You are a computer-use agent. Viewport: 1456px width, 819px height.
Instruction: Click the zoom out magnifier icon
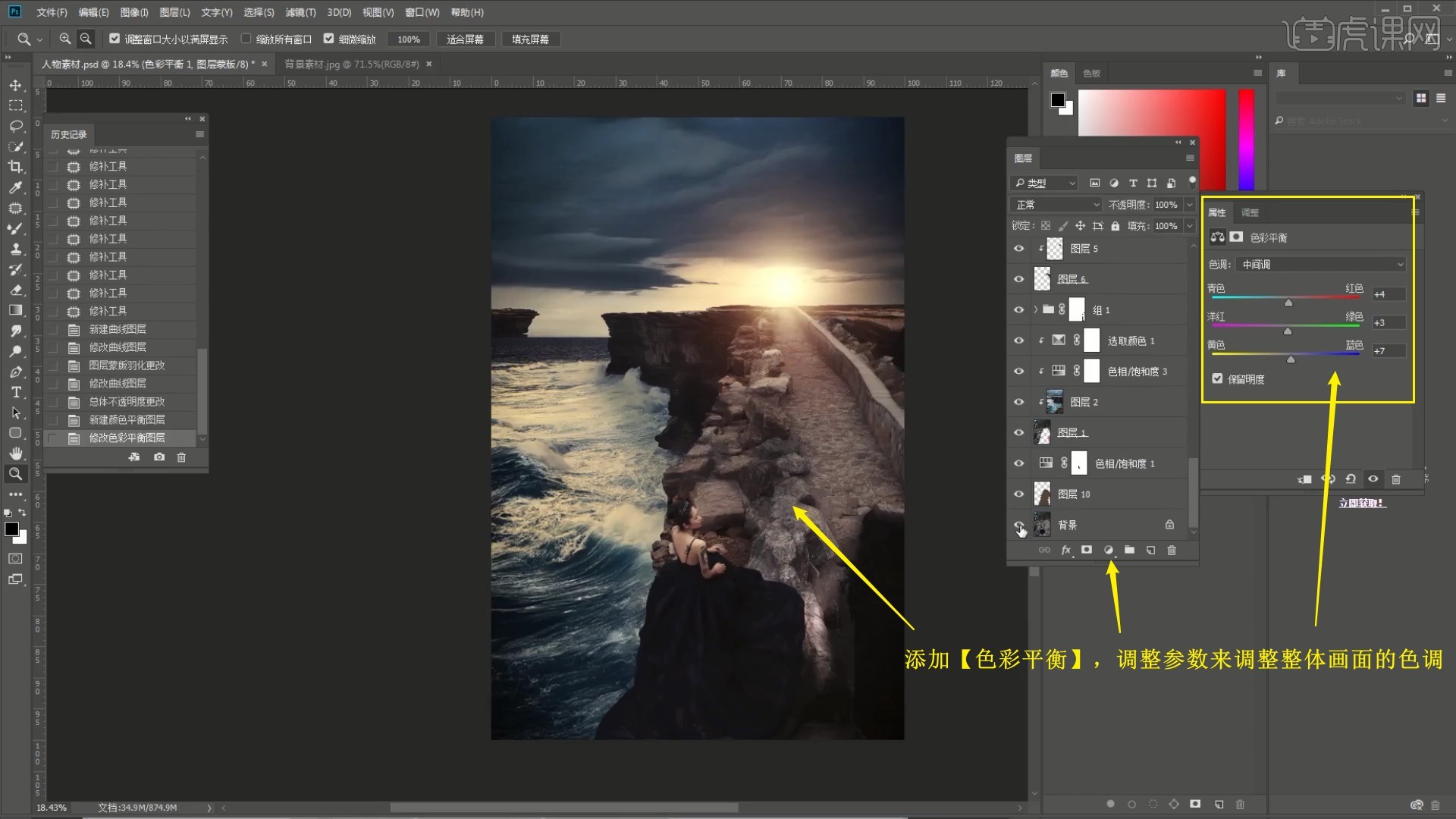pos(86,39)
